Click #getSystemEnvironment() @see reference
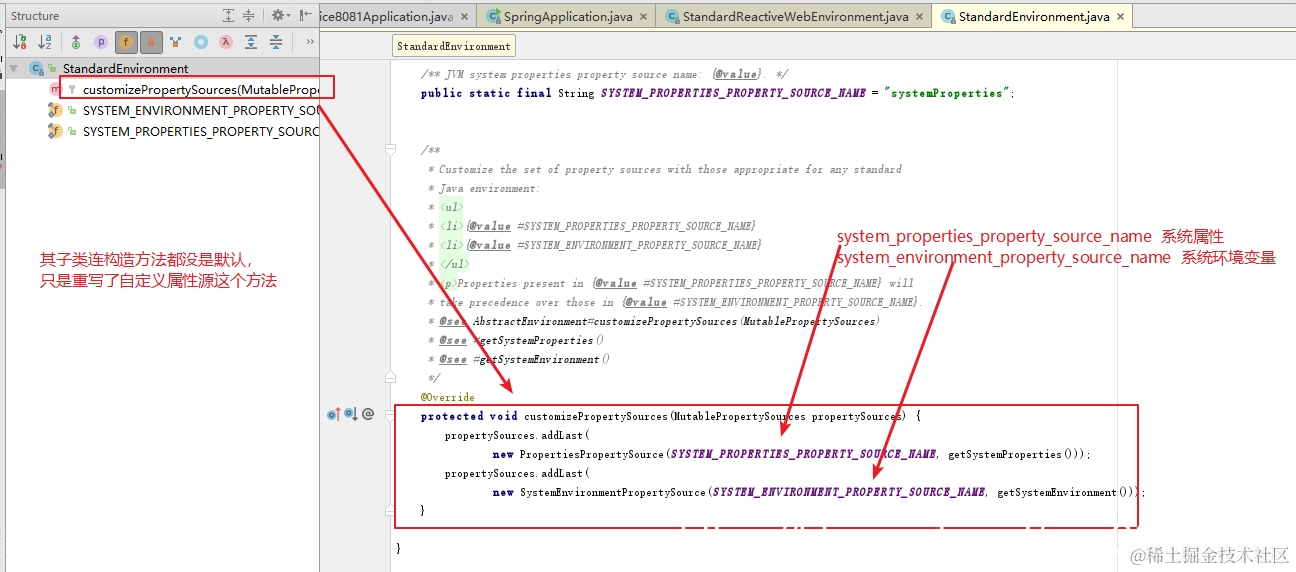The height and width of the screenshot is (572, 1296). coord(542,359)
